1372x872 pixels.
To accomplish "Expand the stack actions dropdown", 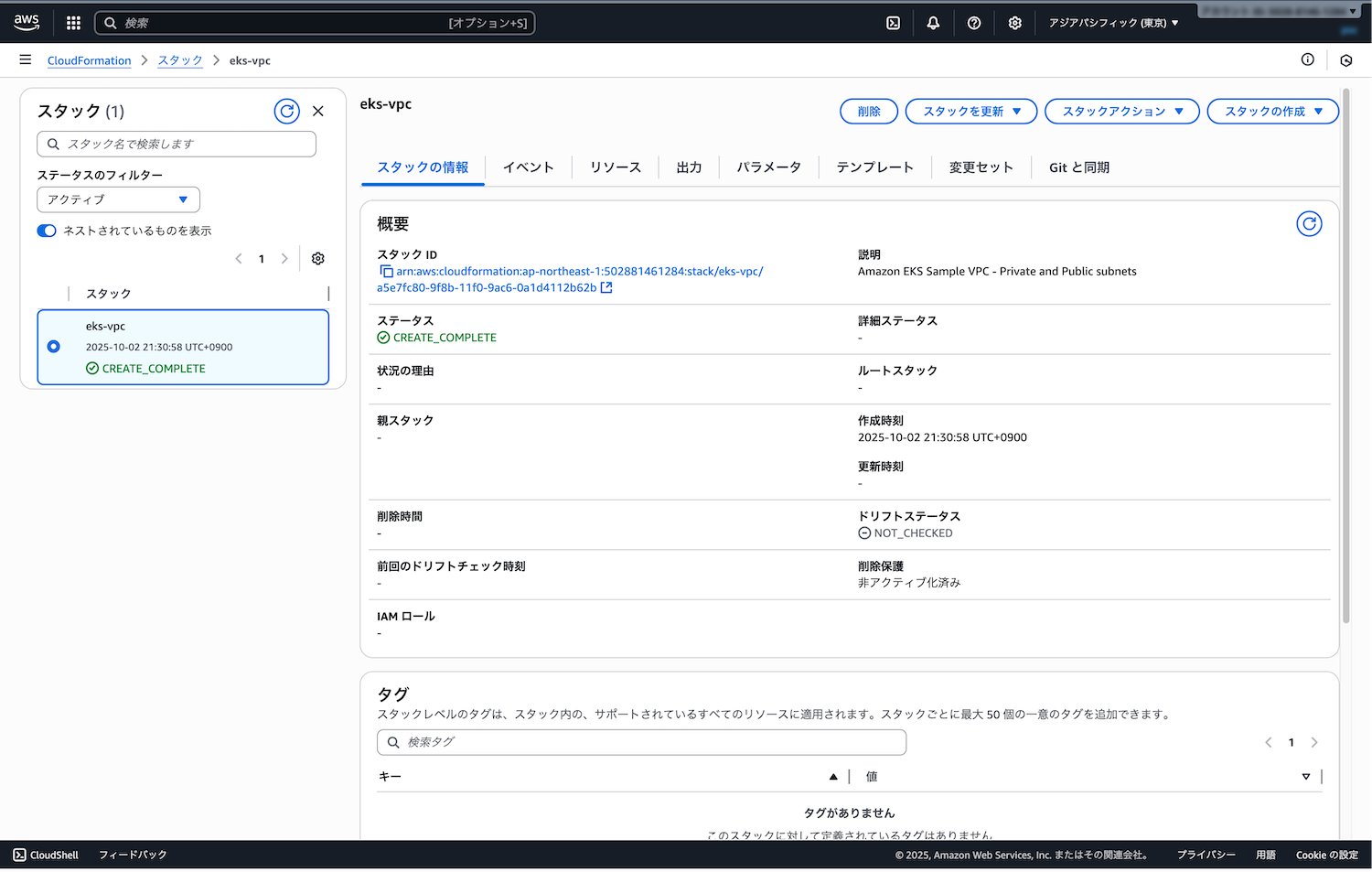I will (1121, 112).
